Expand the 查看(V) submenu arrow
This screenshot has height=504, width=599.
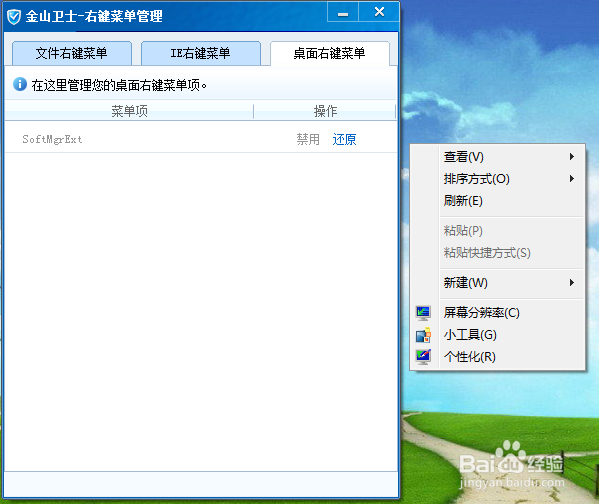[x=572, y=157]
